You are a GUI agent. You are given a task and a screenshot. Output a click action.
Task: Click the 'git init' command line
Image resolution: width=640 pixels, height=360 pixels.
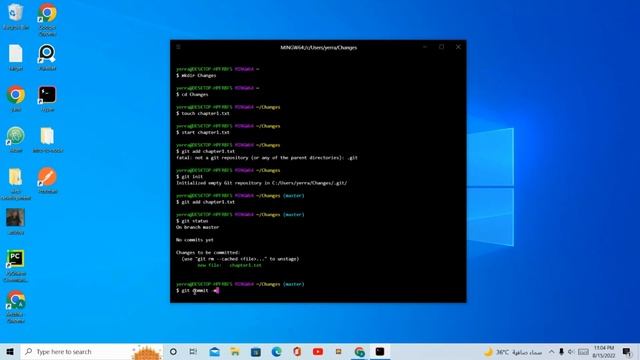pyautogui.click(x=190, y=177)
